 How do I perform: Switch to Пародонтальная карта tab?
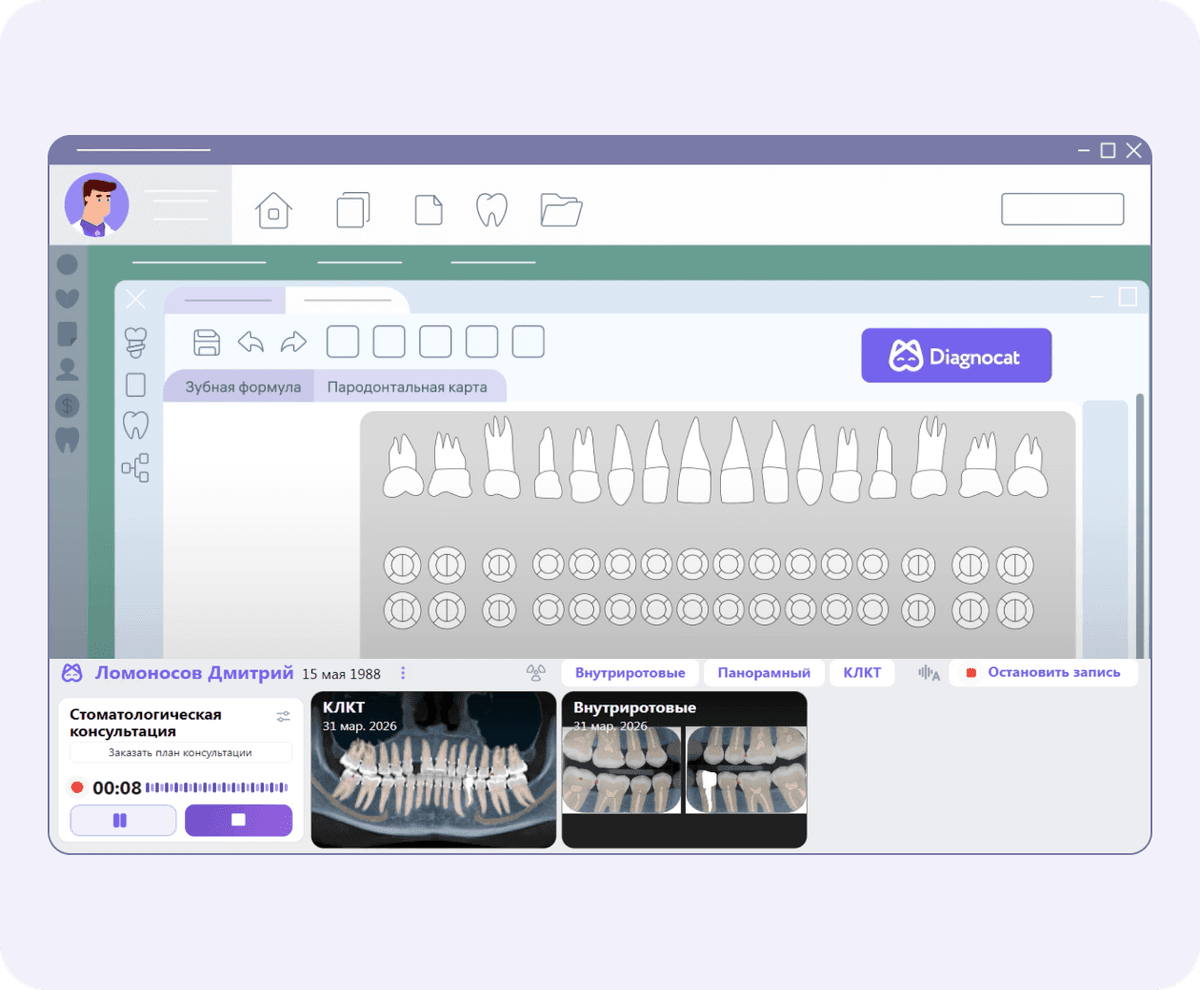point(407,387)
